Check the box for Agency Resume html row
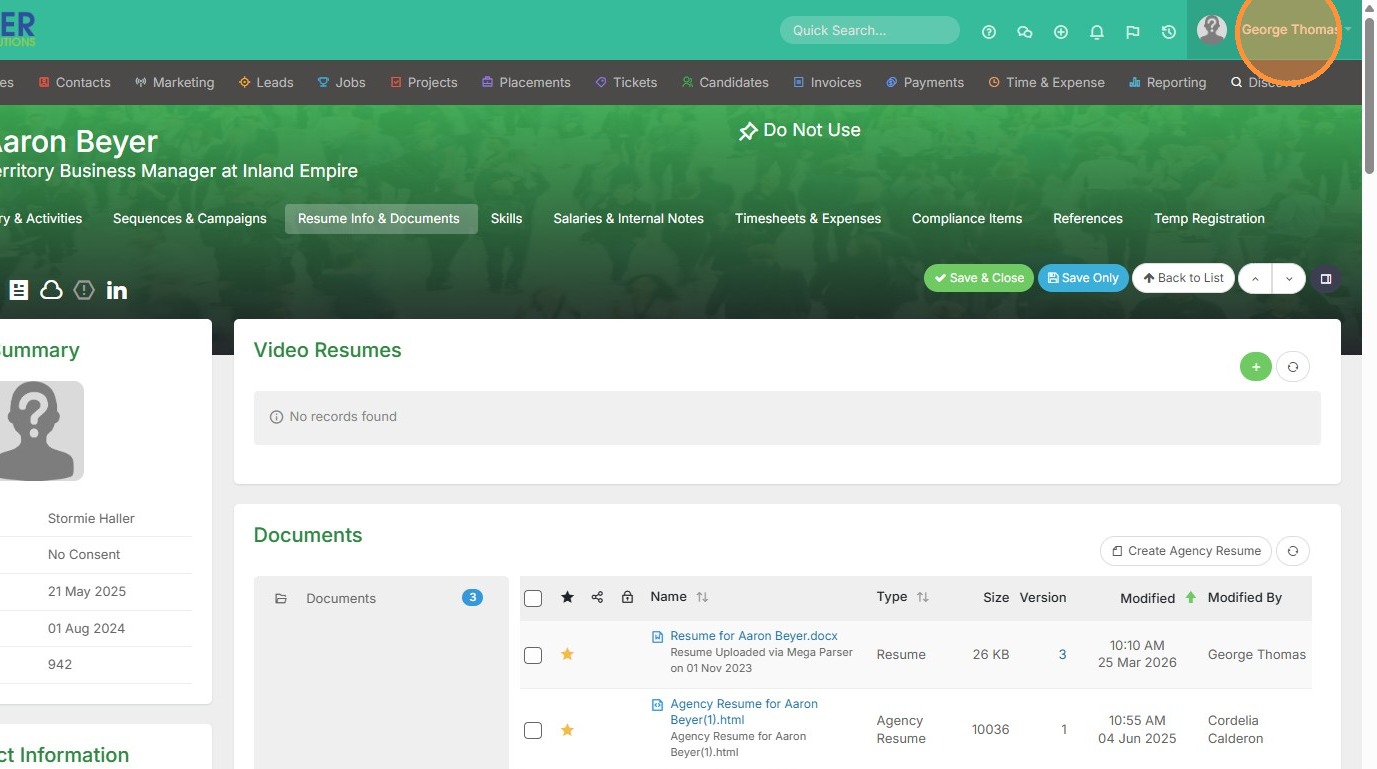This screenshot has width=1377, height=769. 533,731
